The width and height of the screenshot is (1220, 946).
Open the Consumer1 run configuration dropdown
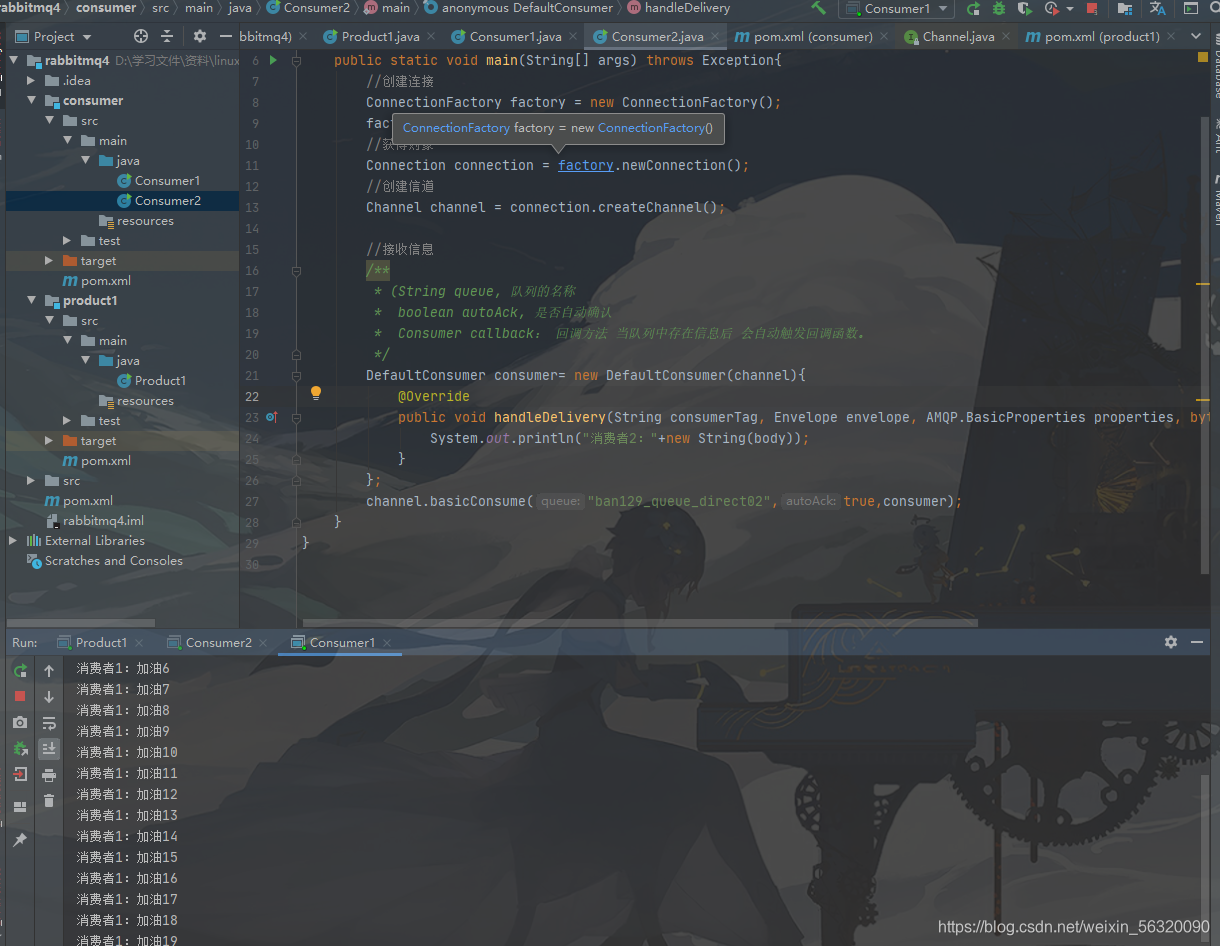coord(895,8)
